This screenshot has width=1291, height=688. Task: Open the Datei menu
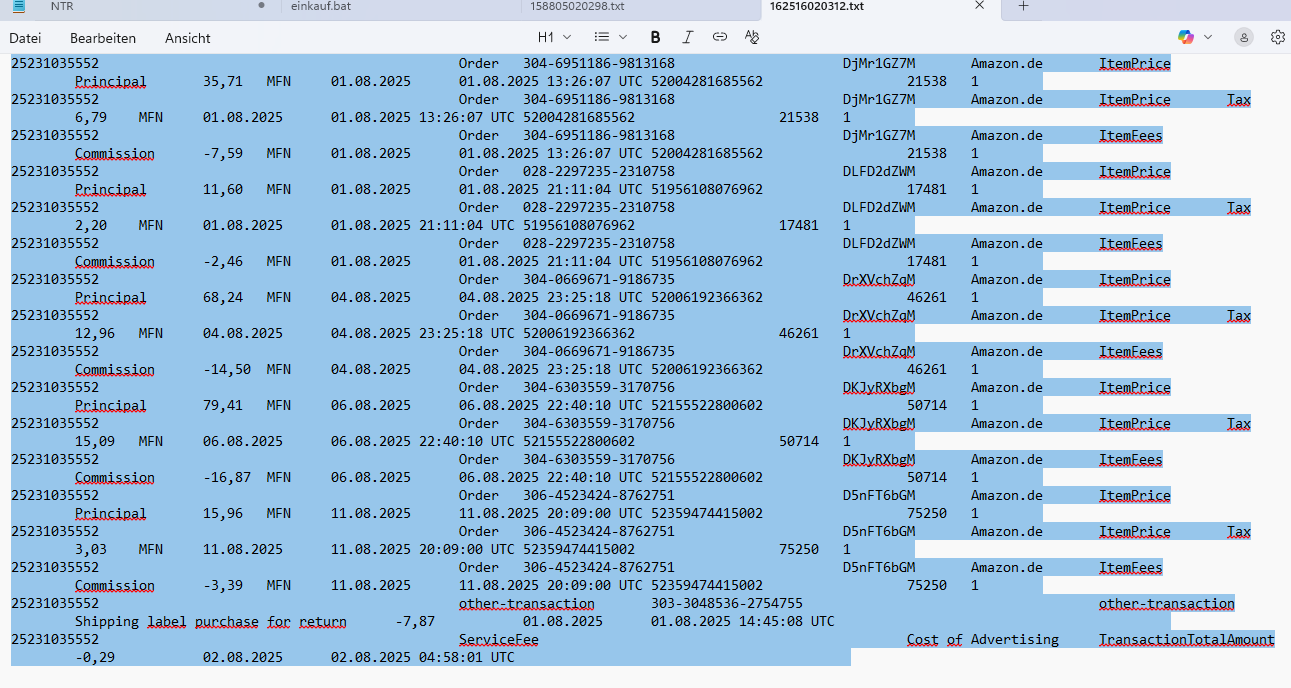click(x=25, y=38)
